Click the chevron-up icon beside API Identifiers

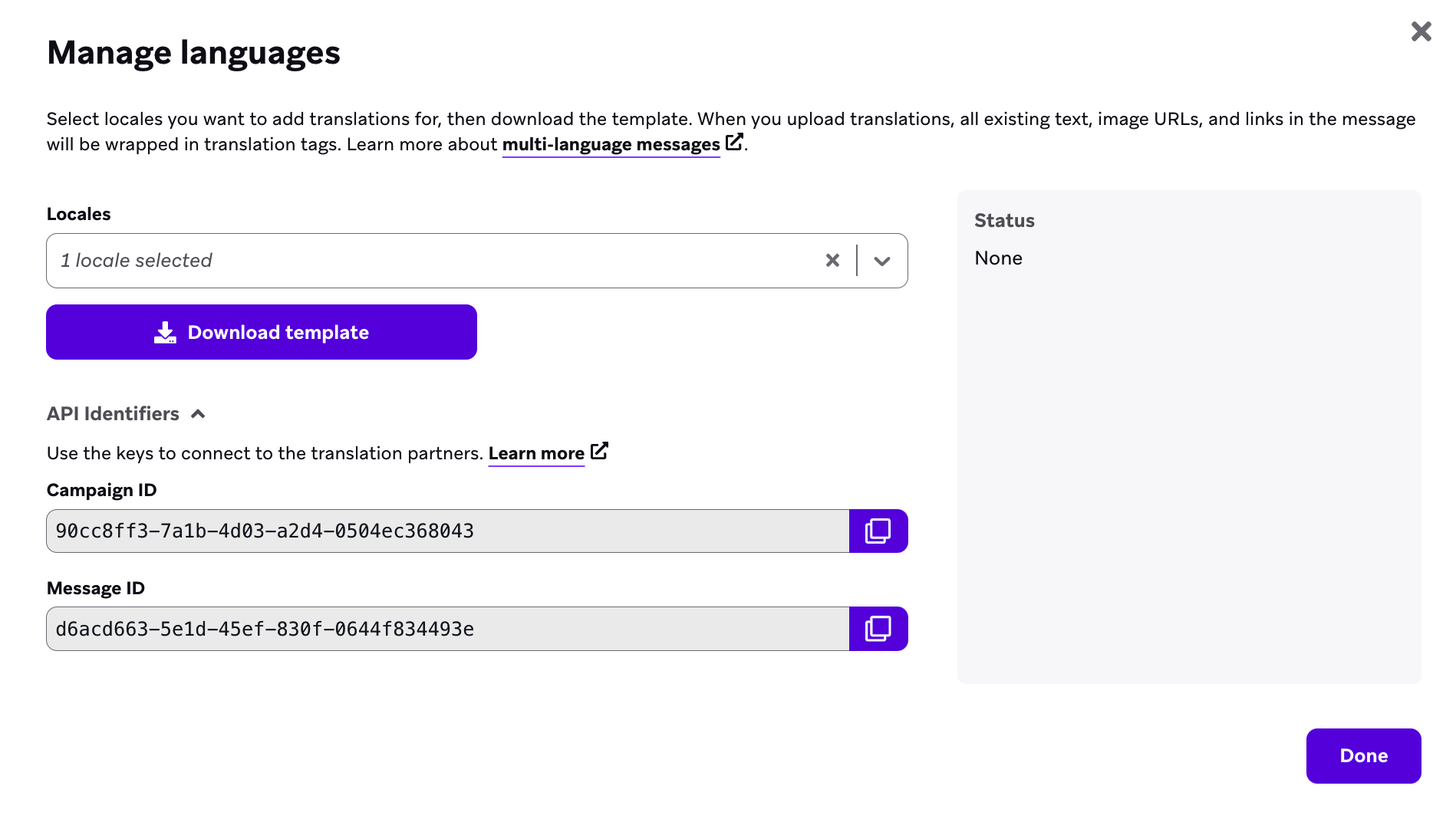[198, 414]
